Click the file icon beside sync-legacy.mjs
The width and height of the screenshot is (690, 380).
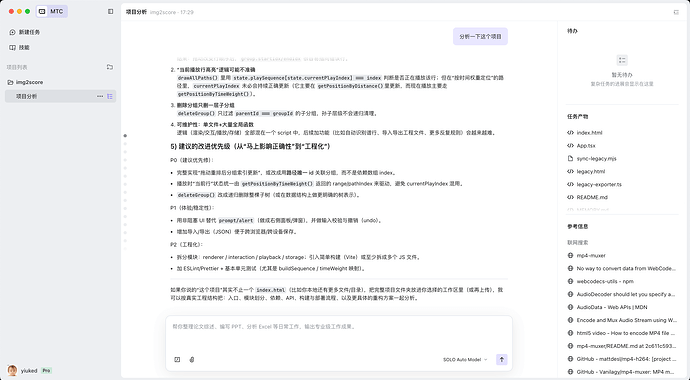coord(570,158)
